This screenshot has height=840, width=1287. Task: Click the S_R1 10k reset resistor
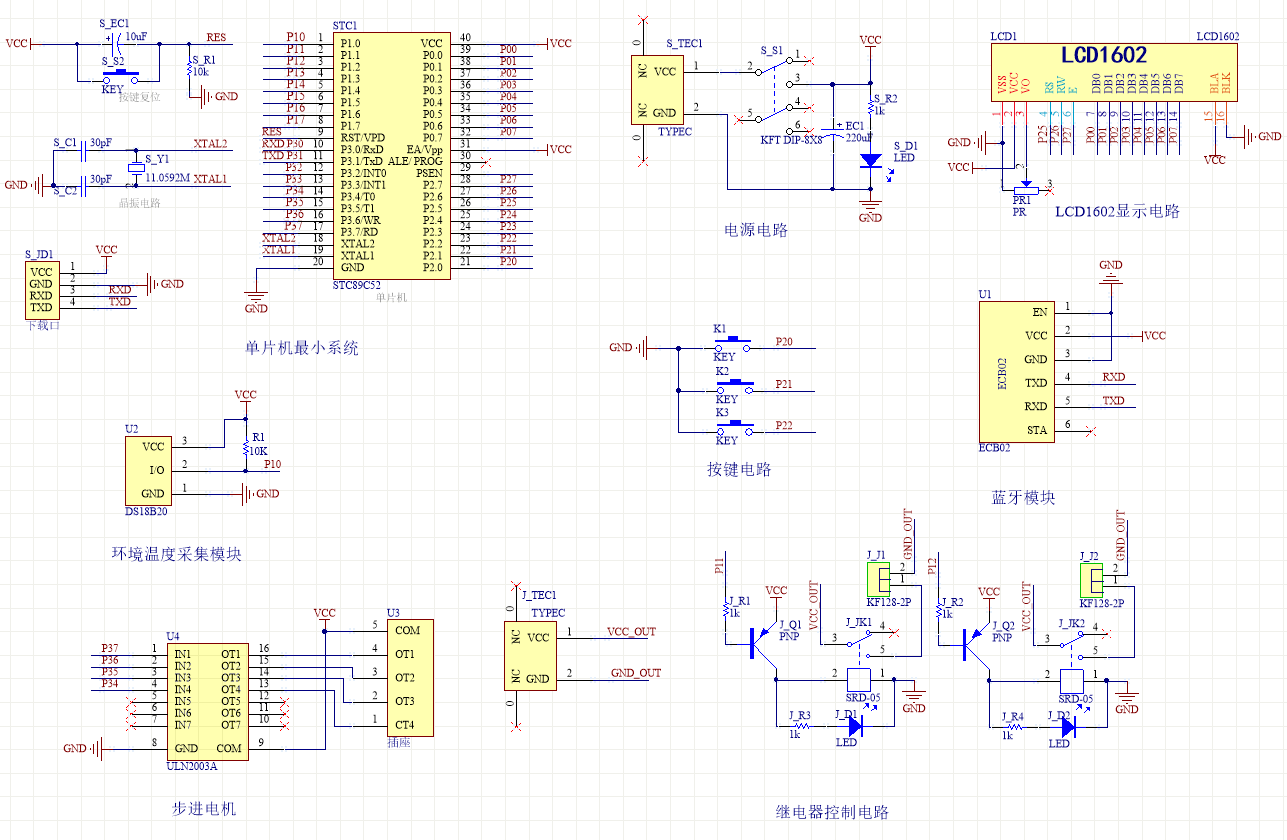[189, 70]
